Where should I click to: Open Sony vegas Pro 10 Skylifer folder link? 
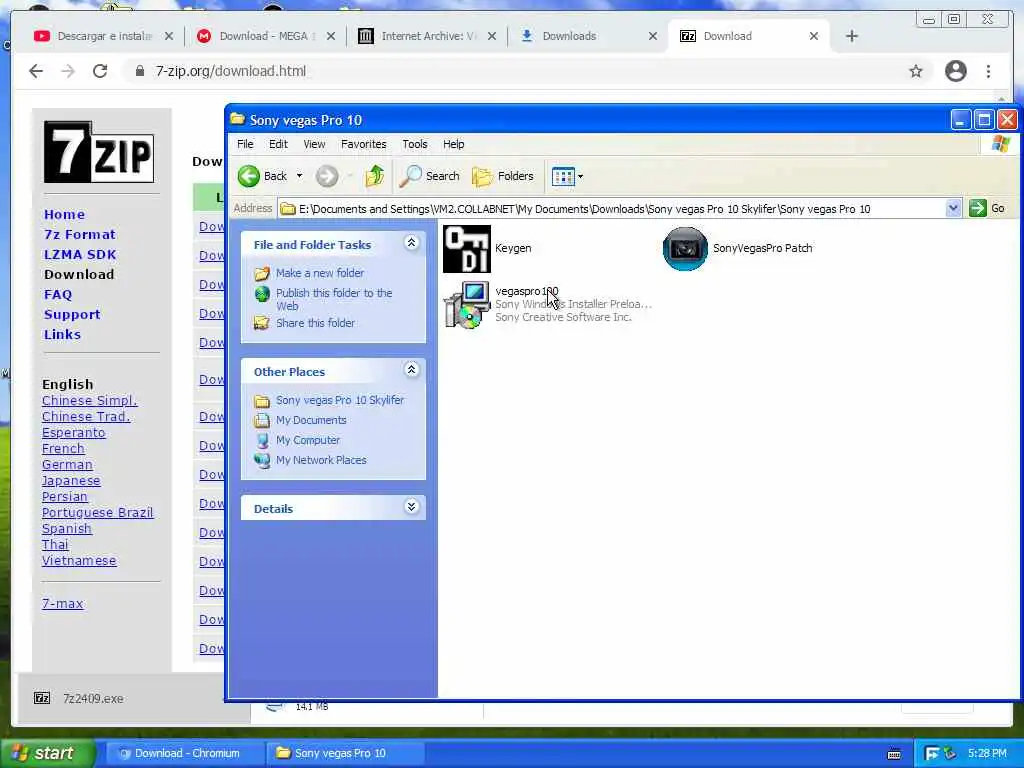(340, 400)
